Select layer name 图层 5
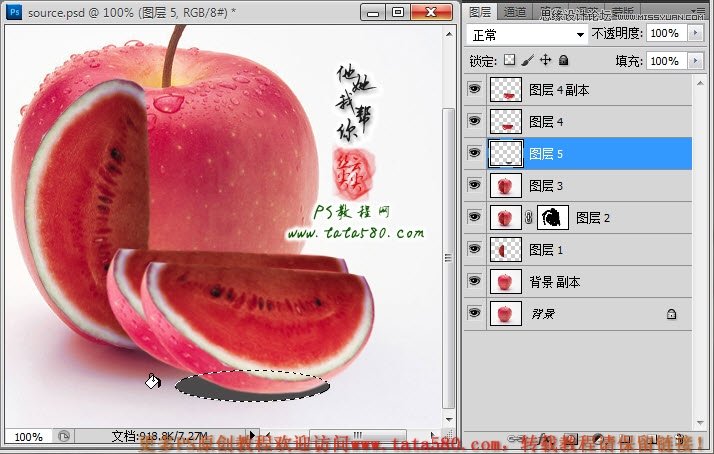714x454 pixels. (x=546, y=154)
